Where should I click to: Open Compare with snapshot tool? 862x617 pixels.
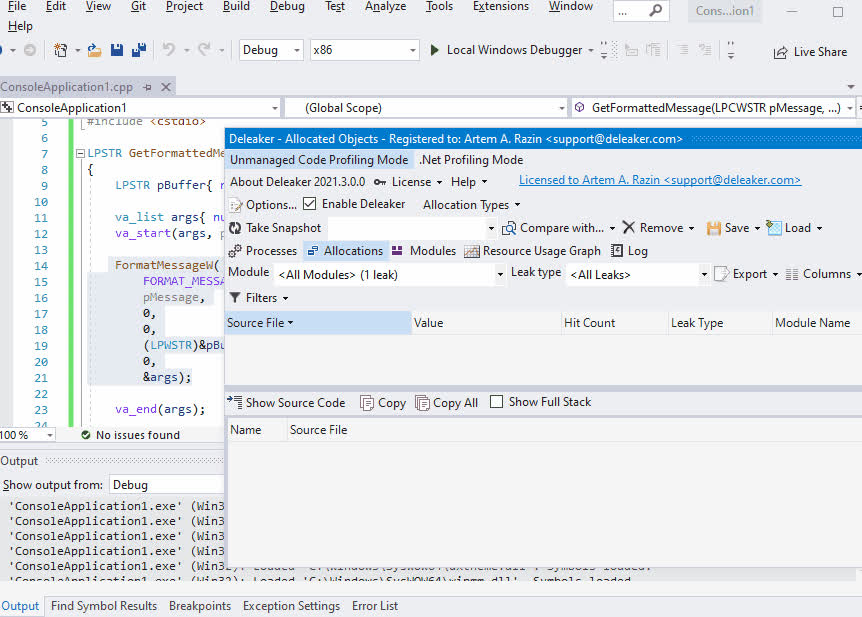553,228
